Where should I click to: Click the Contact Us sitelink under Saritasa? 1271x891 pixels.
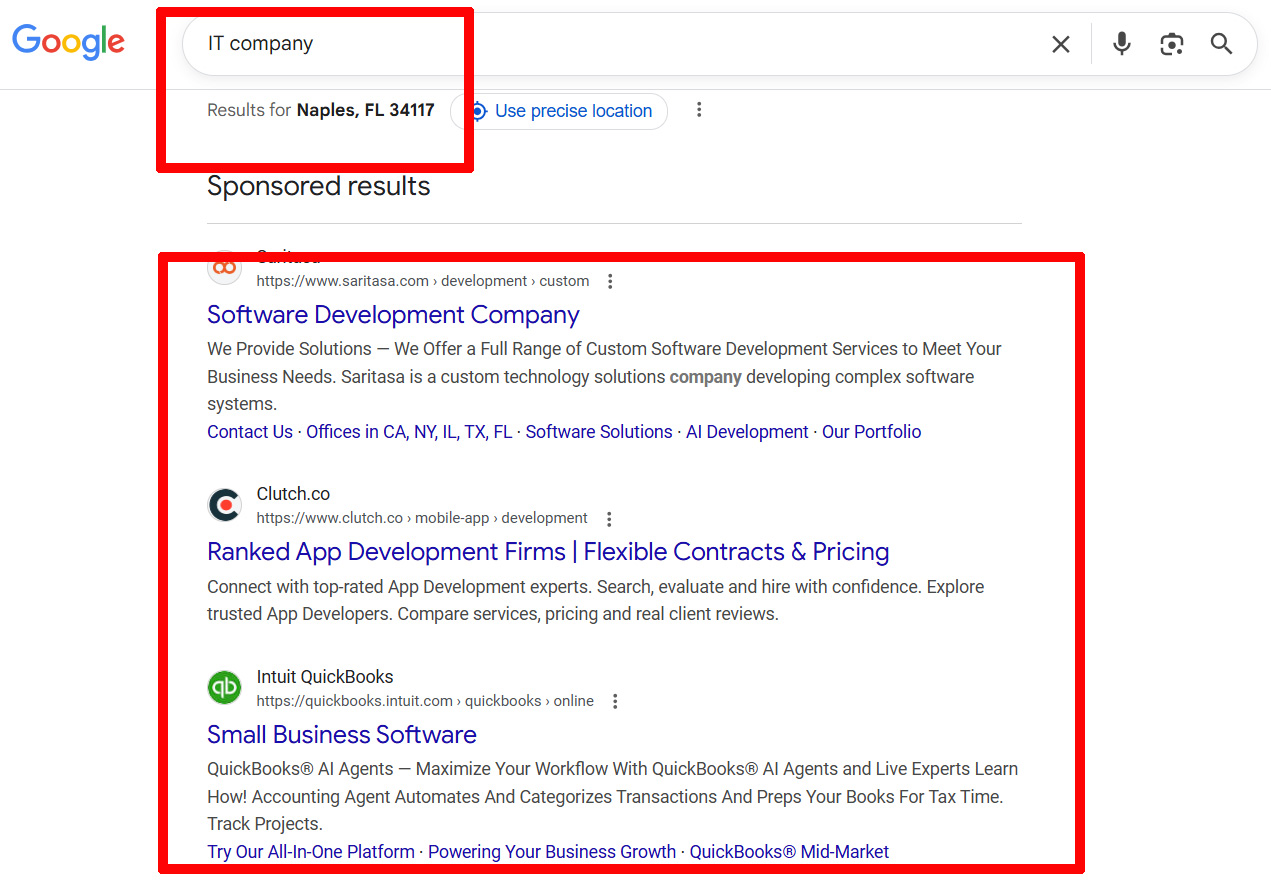point(249,431)
